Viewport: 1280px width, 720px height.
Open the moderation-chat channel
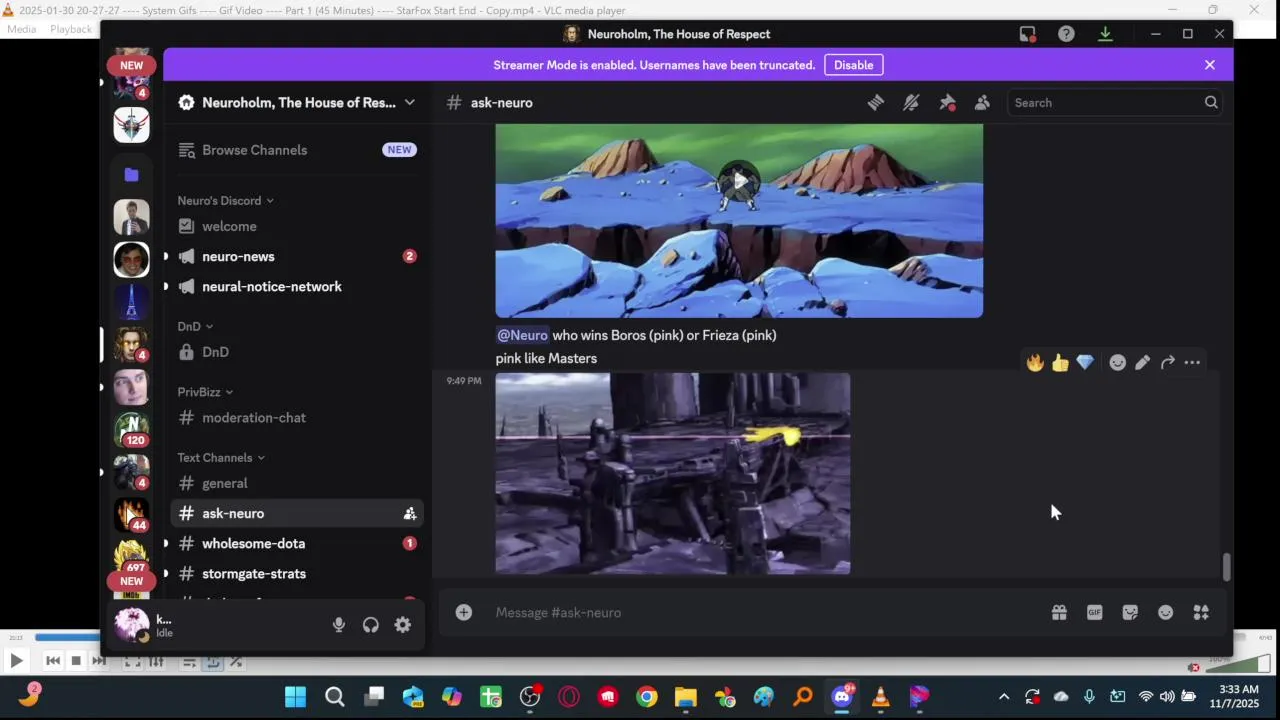[297, 417]
